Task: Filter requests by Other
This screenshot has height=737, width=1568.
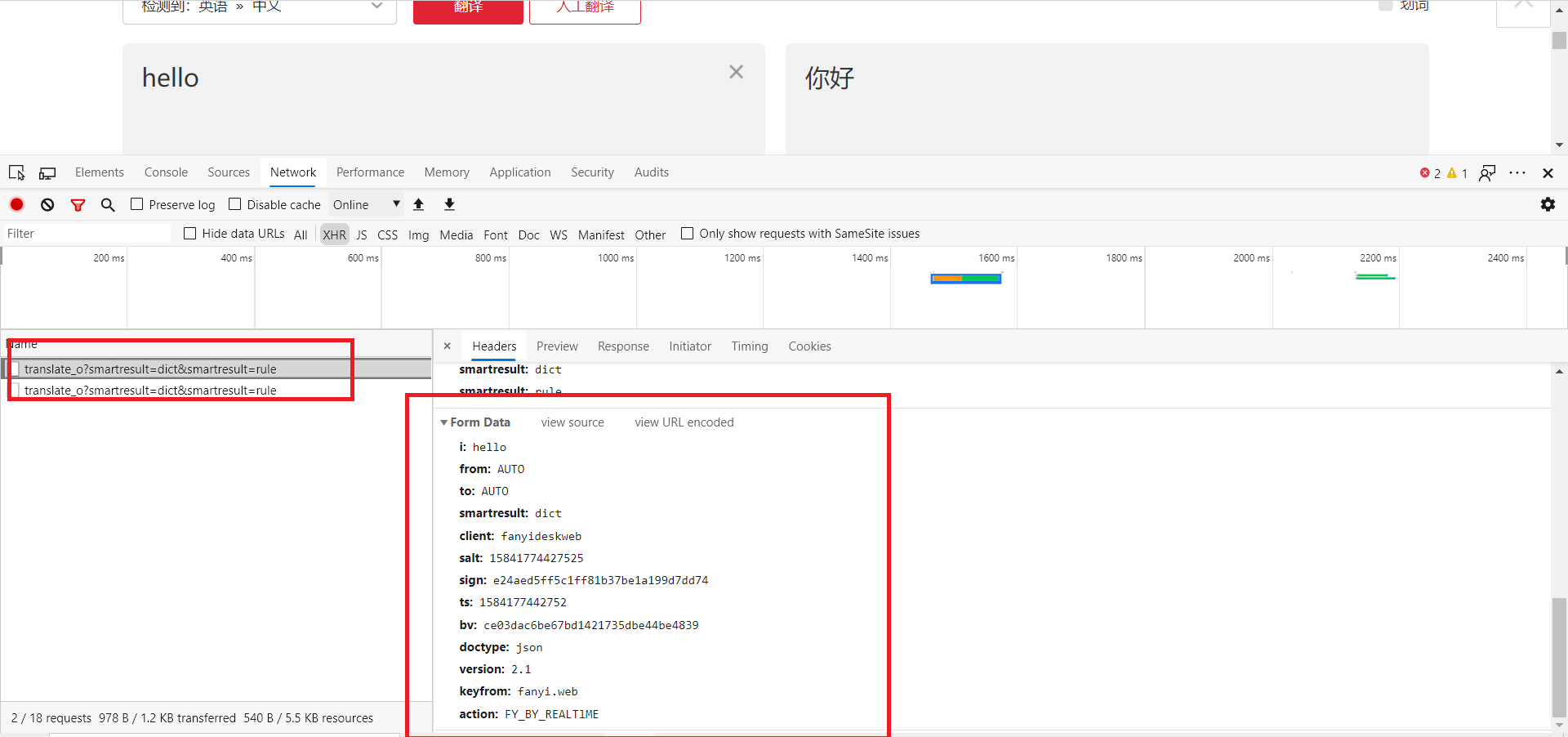Action: (650, 234)
